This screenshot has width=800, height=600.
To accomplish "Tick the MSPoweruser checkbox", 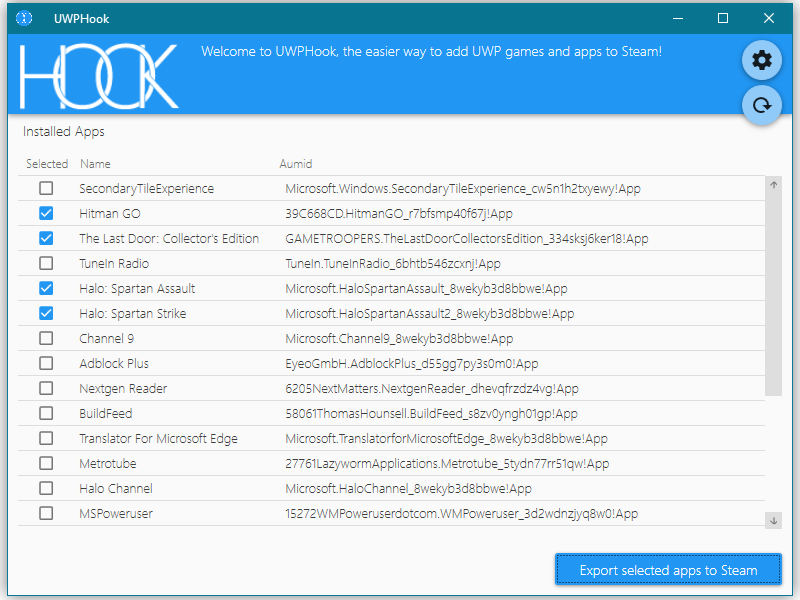I will click(x=46, y=513).
